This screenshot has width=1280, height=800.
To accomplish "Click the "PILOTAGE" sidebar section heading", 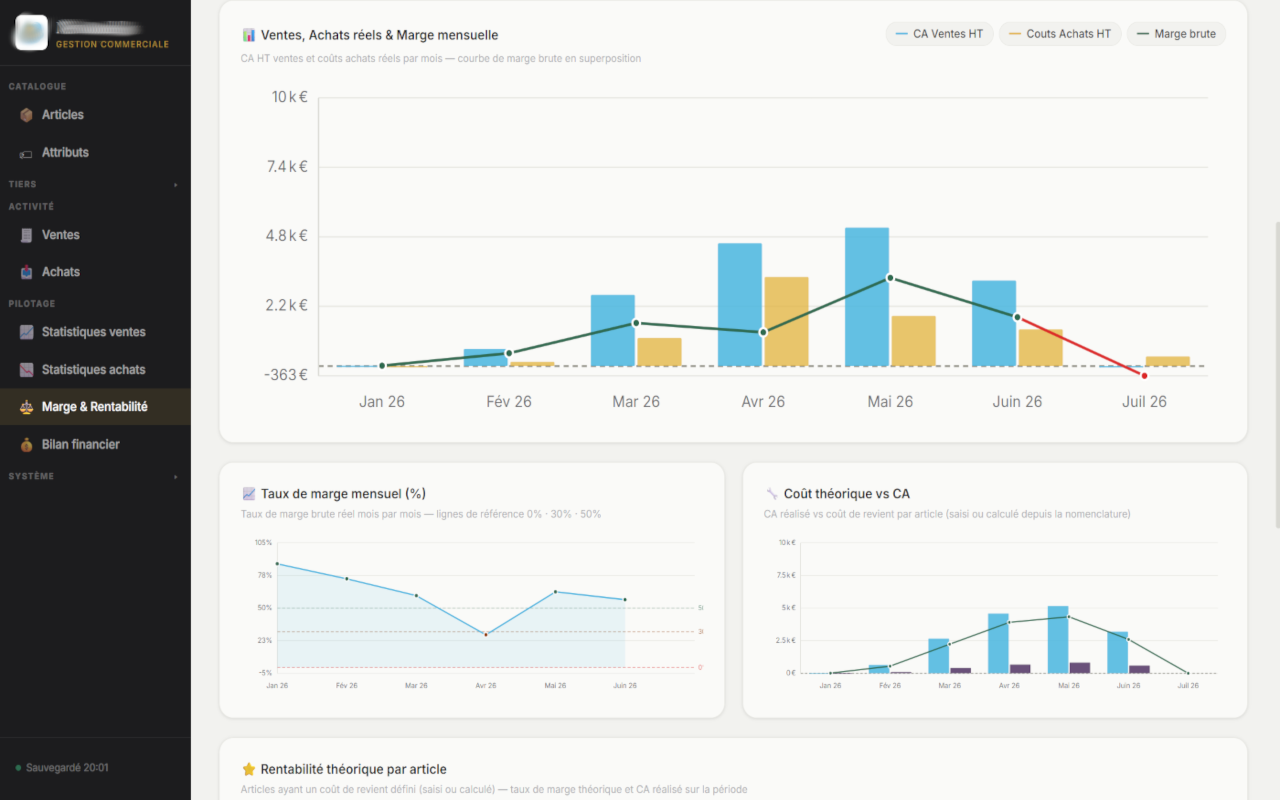I will (x=32, y=304).
